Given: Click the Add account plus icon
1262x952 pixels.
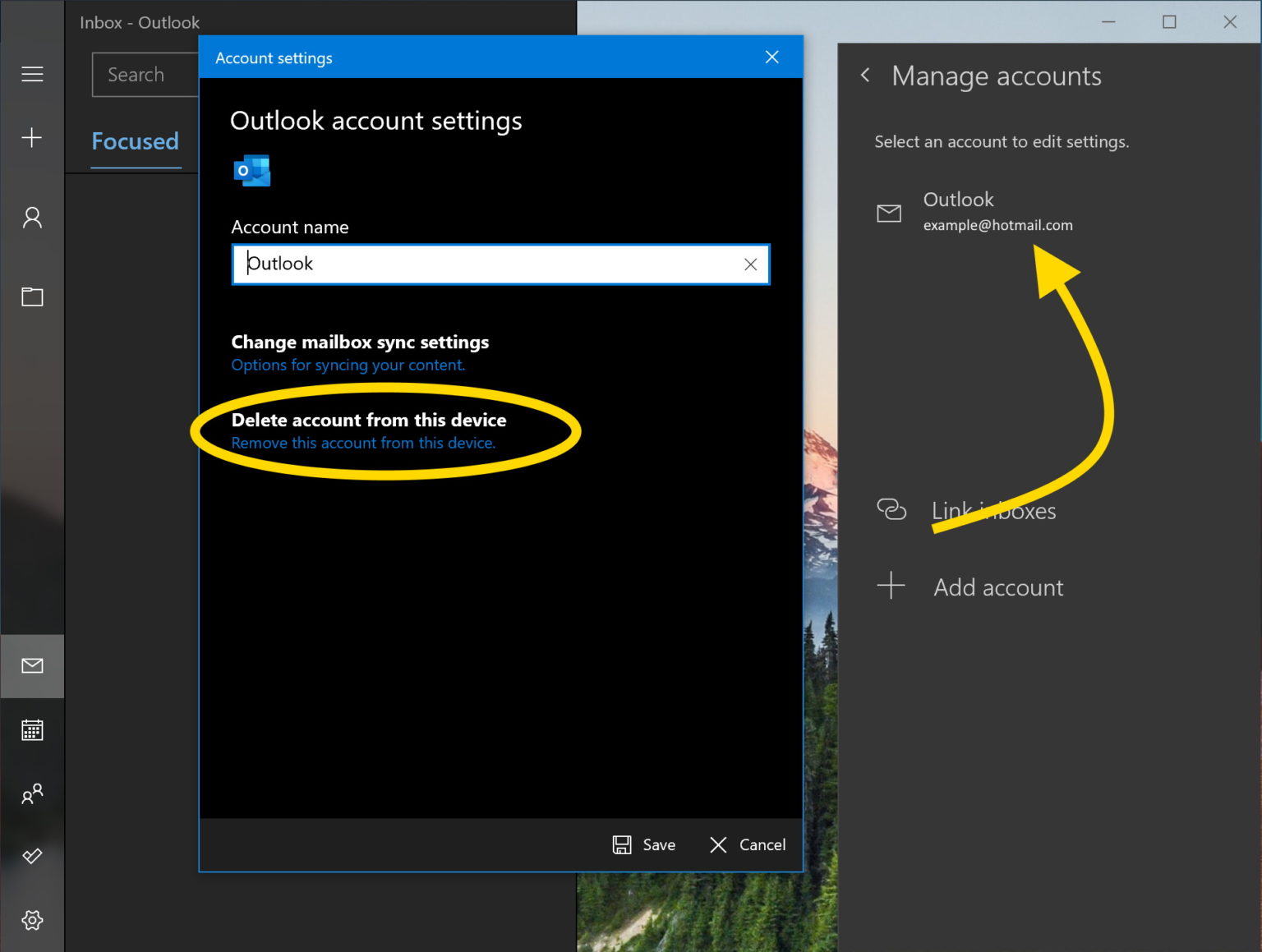Looking at the screenshot, I should click(891, 586).
